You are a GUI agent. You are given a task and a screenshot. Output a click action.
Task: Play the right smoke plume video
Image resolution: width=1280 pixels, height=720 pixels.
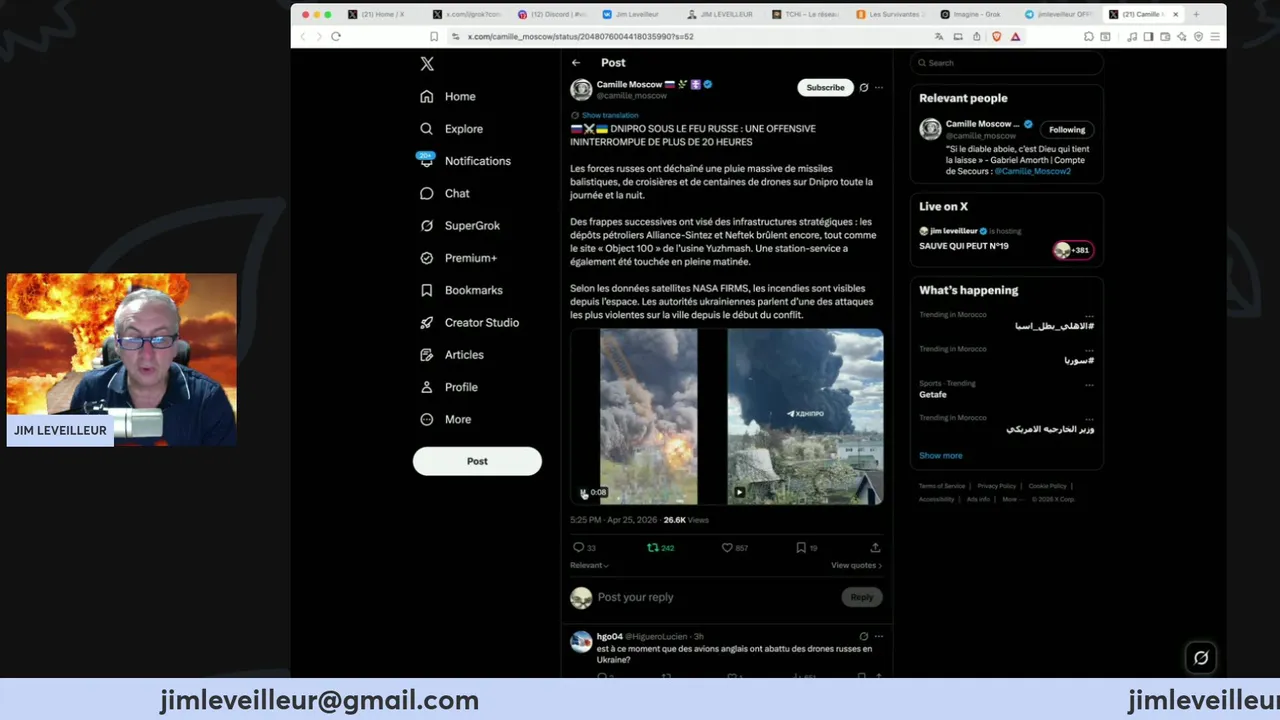pos(805,416)
